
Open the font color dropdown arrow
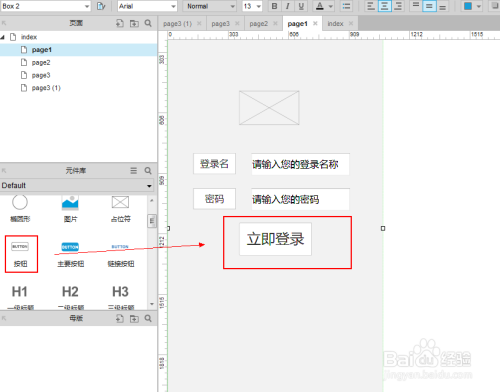(331, 6)
